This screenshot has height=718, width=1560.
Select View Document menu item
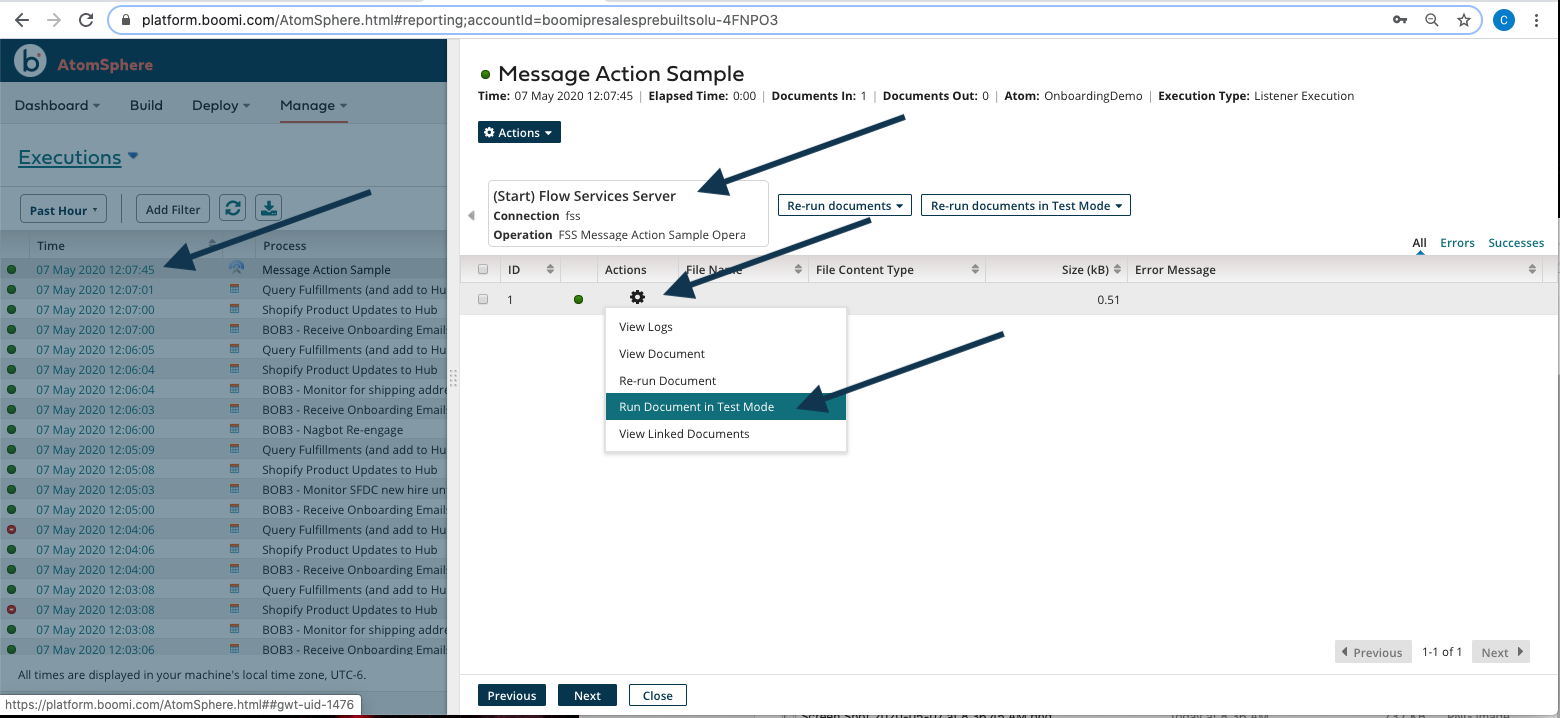(726, 353)
